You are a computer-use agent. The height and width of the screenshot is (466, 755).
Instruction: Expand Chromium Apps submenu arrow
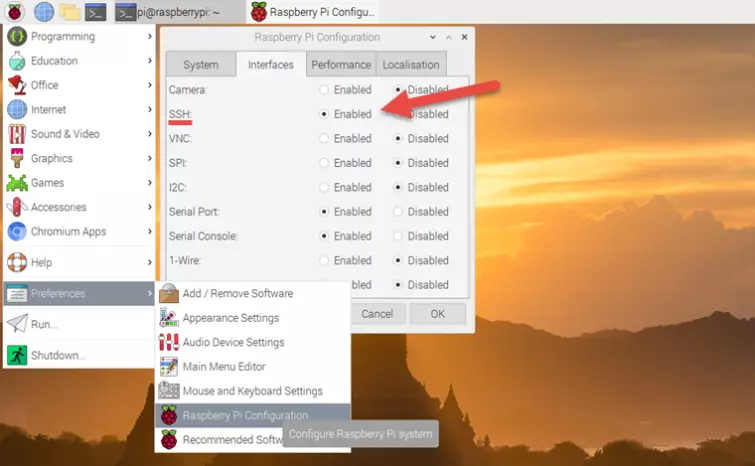pyautogui.click(x=150, y=232)
